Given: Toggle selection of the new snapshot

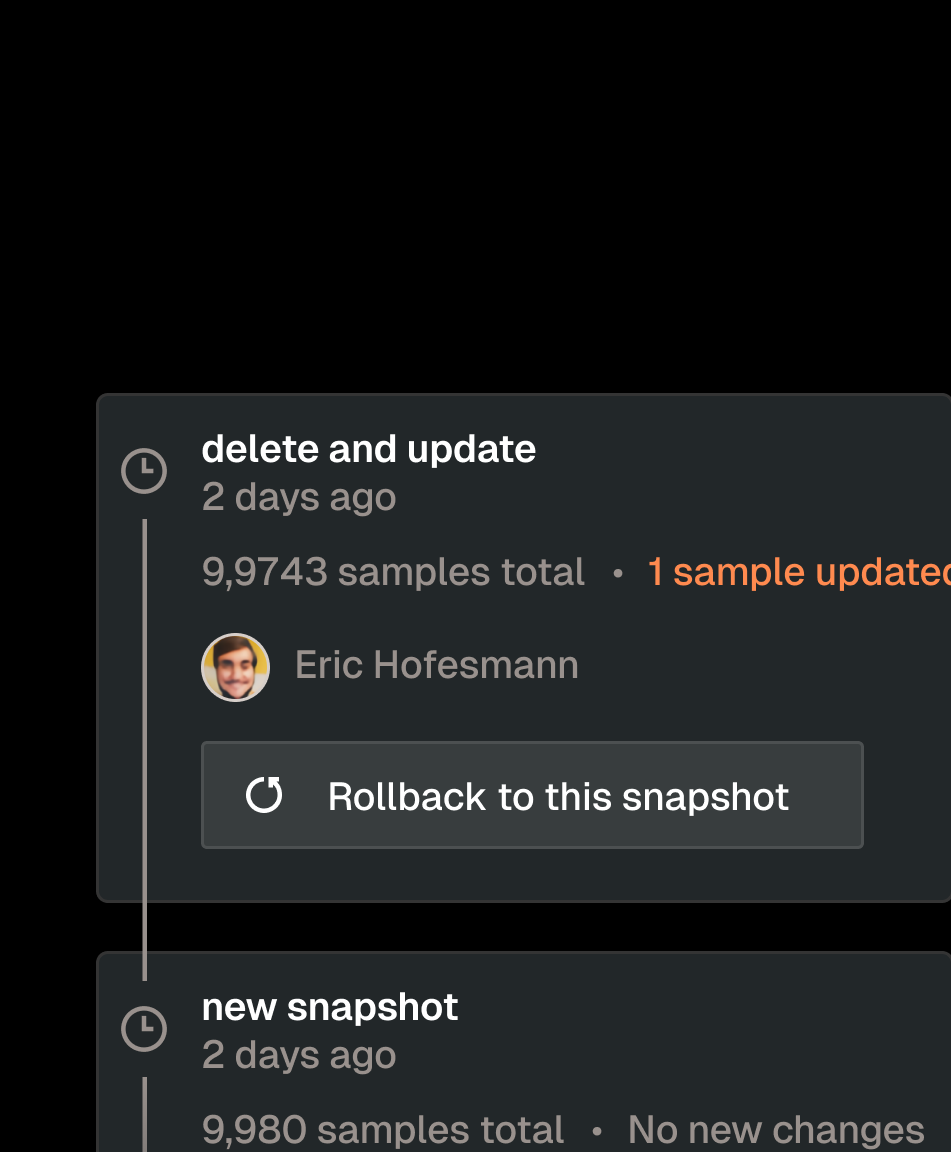Looking at the screenshot, I should (x=330, y=1007).
